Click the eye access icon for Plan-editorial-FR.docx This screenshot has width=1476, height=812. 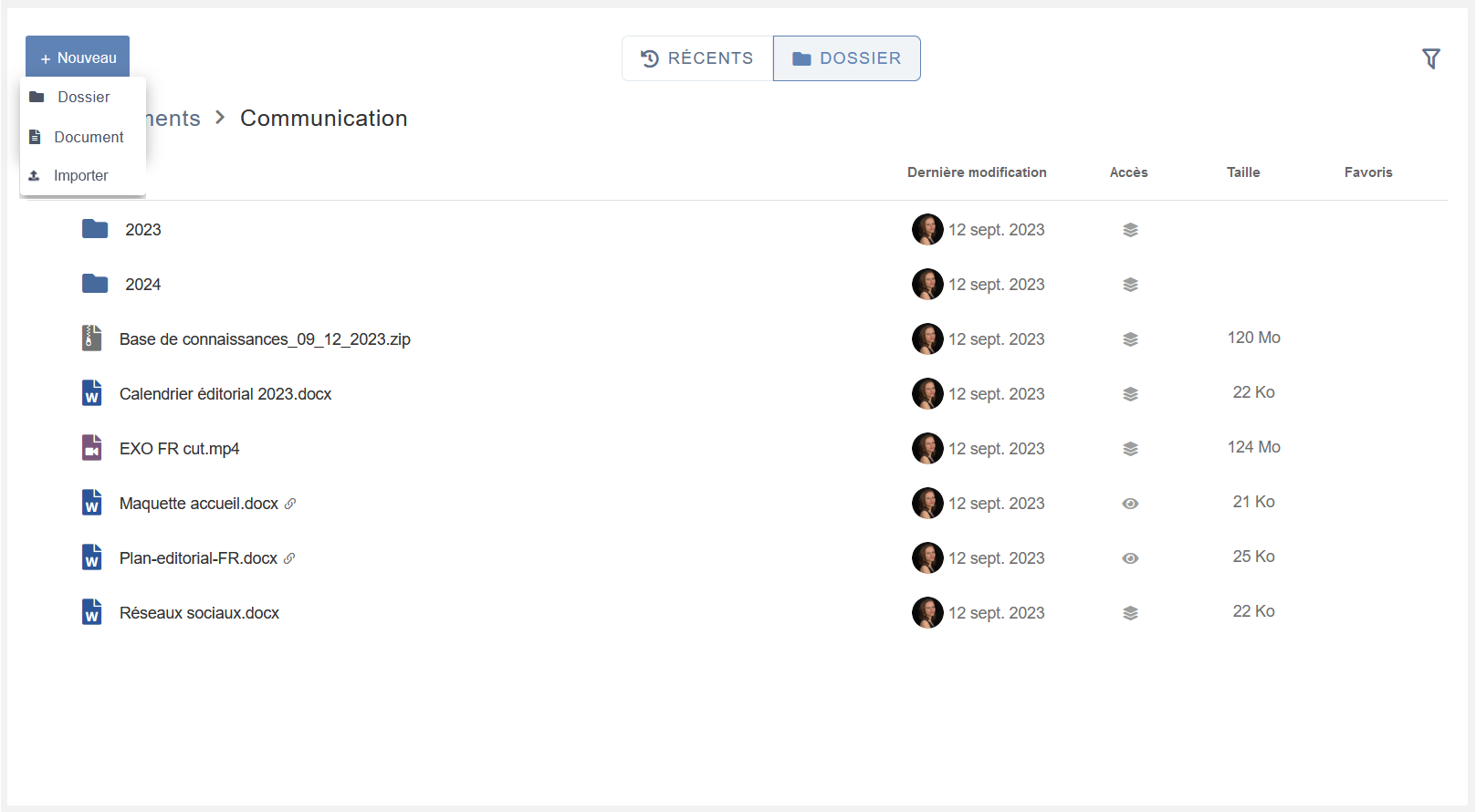coord(1130,558)
